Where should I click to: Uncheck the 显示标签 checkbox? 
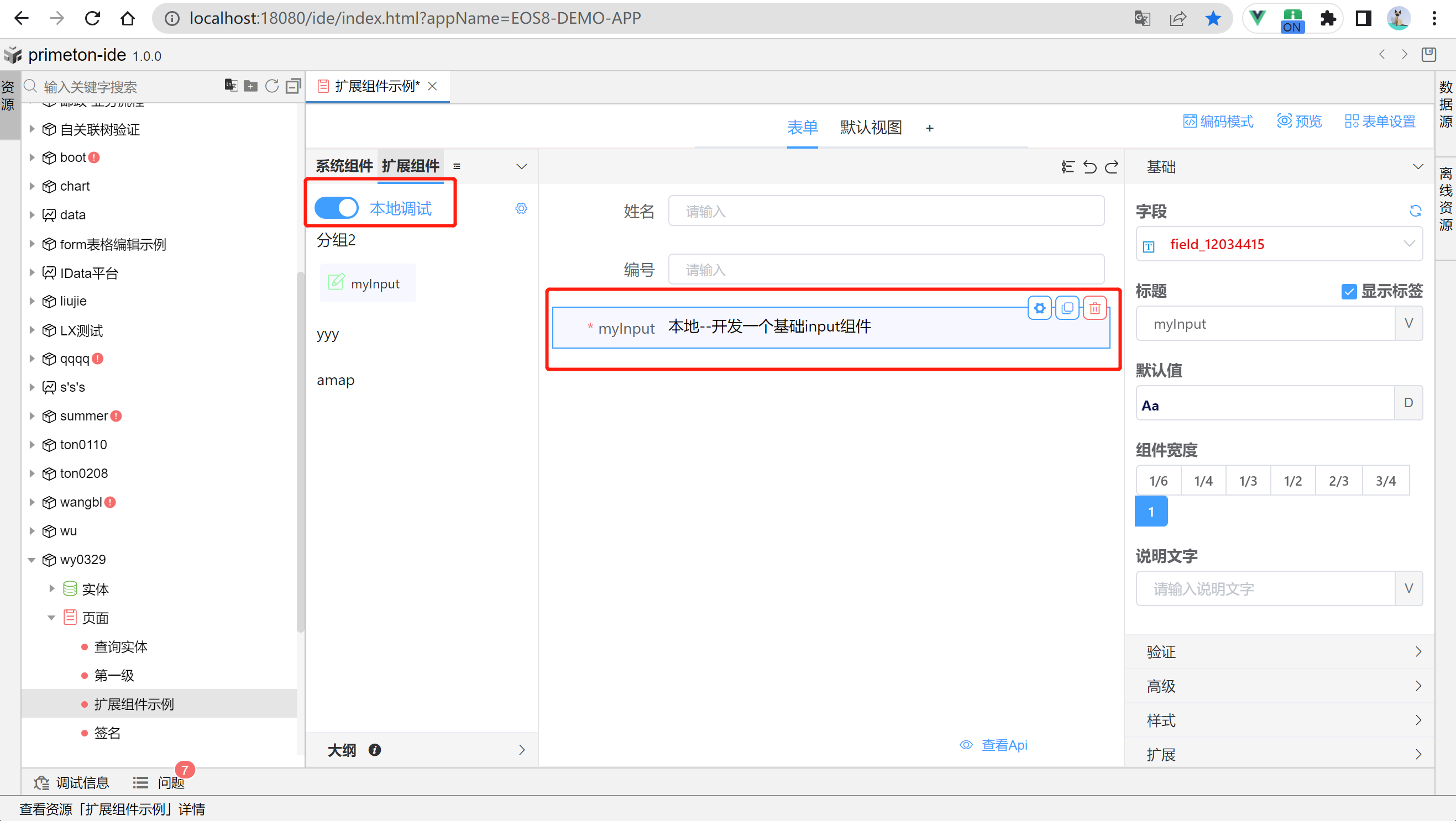(1349, 292)
